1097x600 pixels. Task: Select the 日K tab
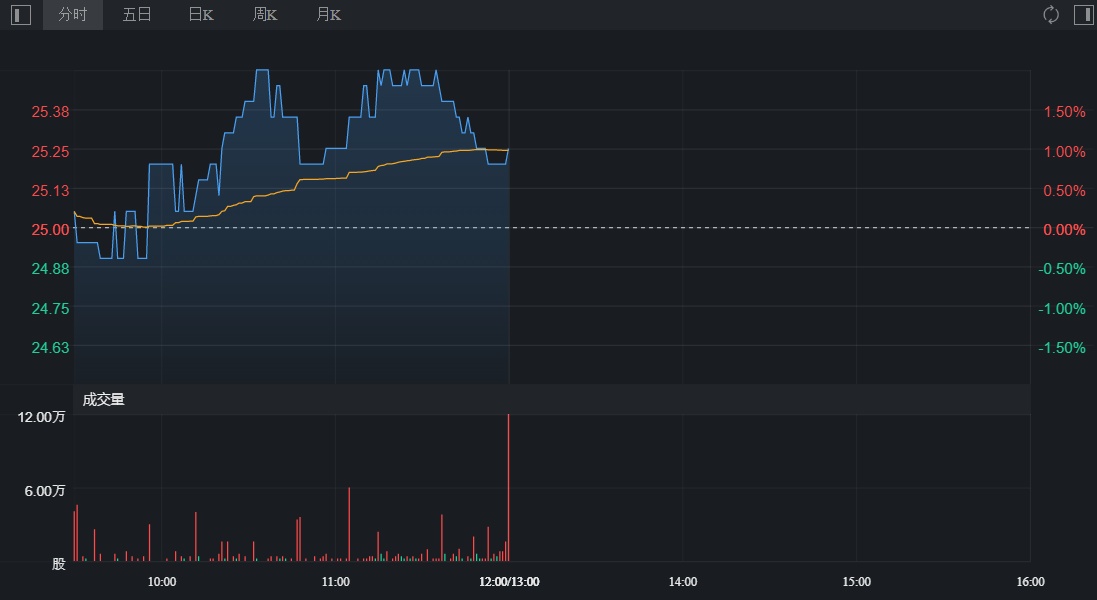tap(201, 15)
